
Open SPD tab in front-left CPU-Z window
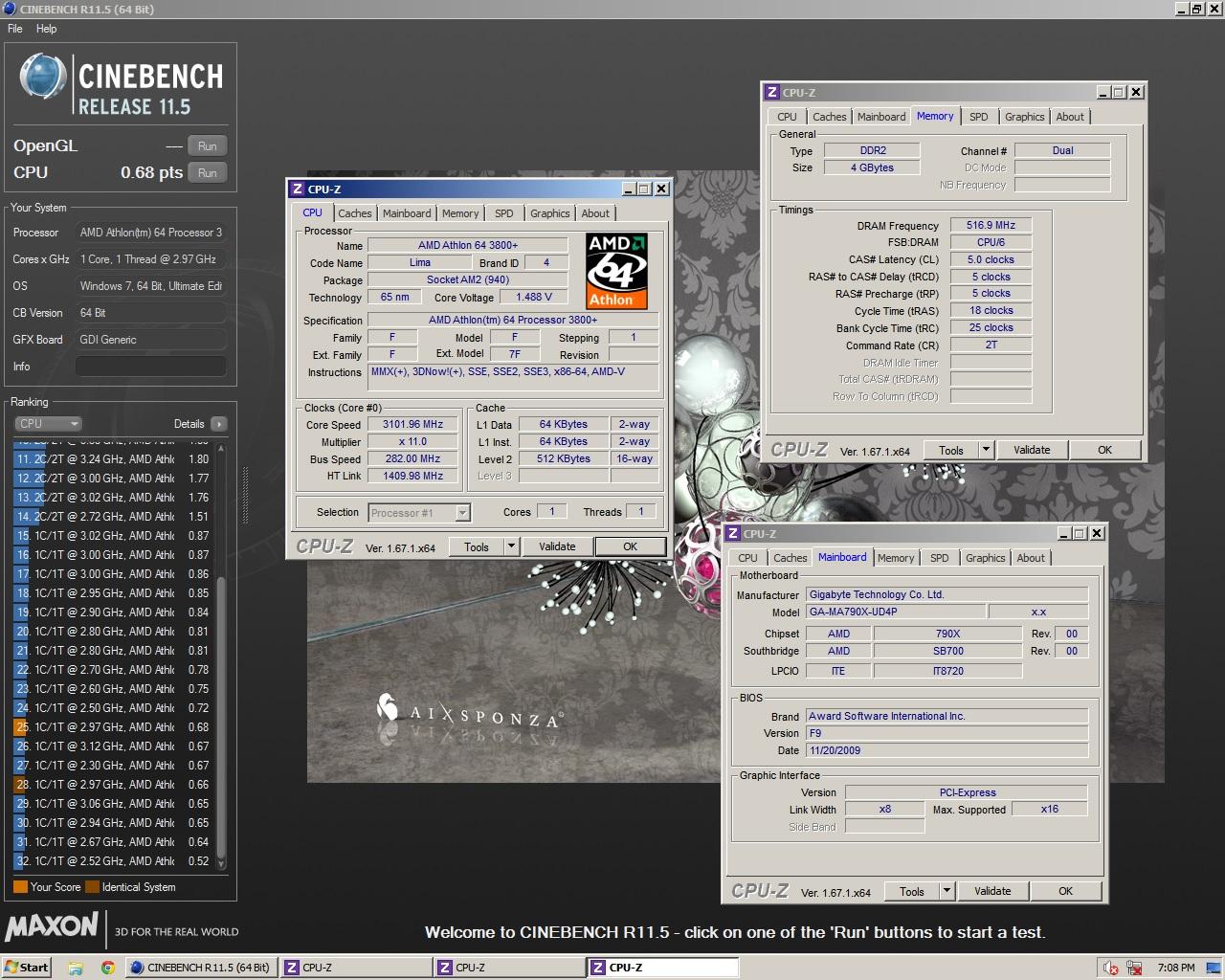504,213
